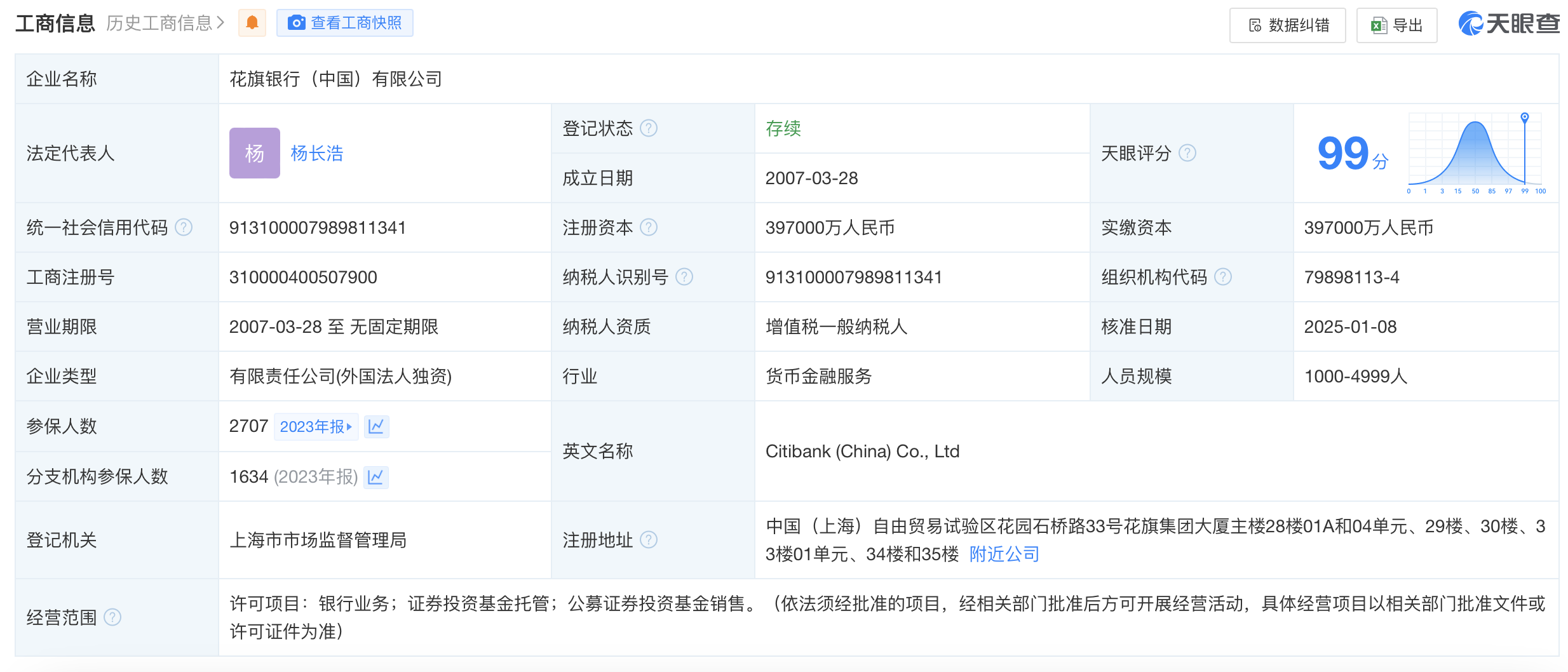
Task: Open 历史工商信息 history link
Action: click(x=165, y=23)
